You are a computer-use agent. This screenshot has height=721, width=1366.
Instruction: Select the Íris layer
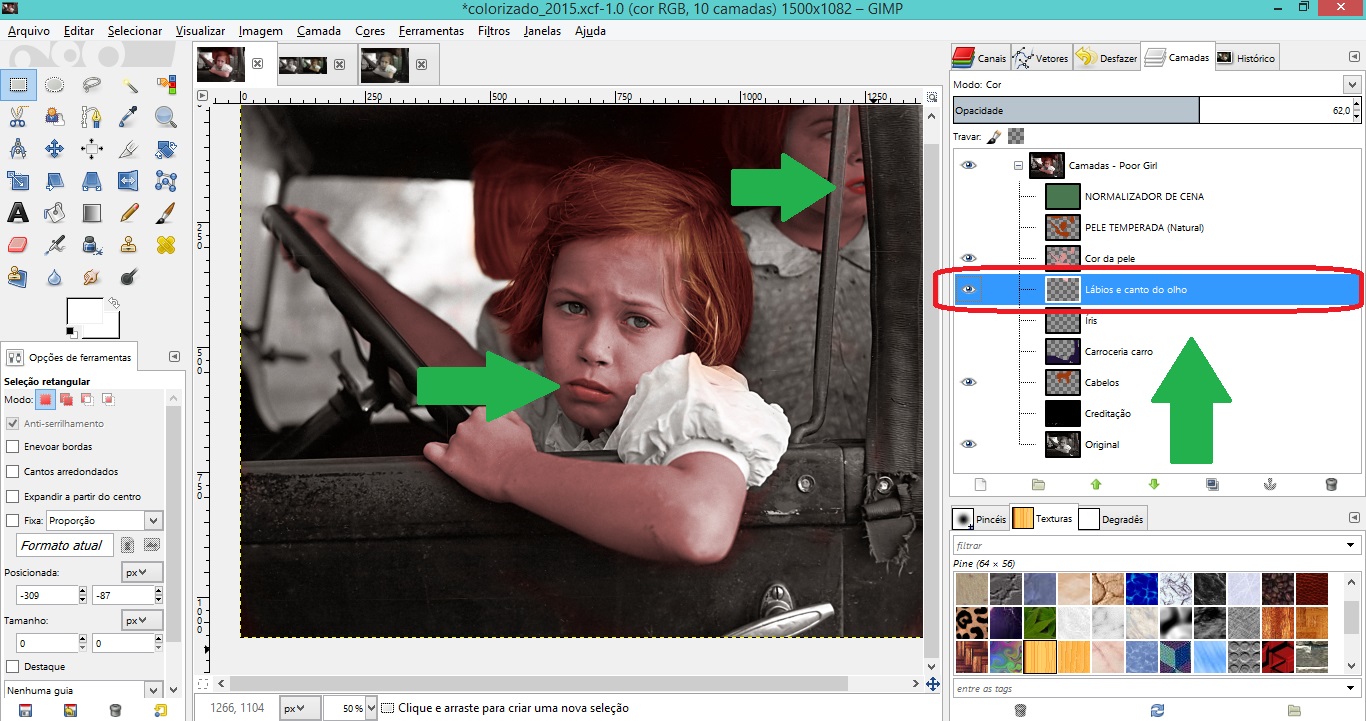click(x=1091, y=321)
